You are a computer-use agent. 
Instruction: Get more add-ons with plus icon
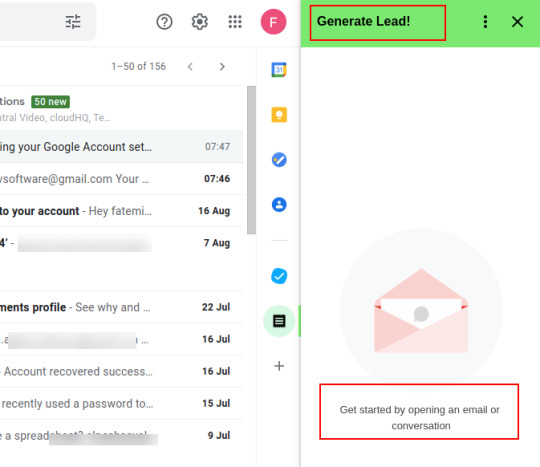click(x=279, y=366)
